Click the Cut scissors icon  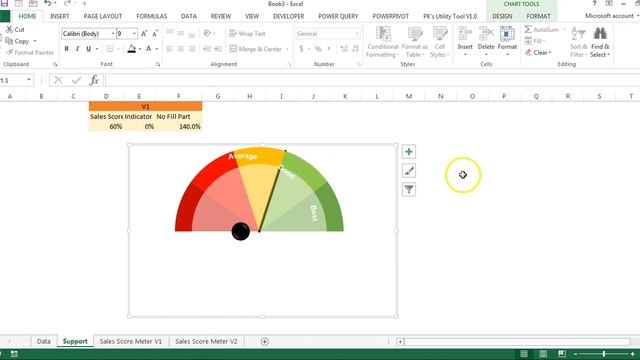pos(9,29)
